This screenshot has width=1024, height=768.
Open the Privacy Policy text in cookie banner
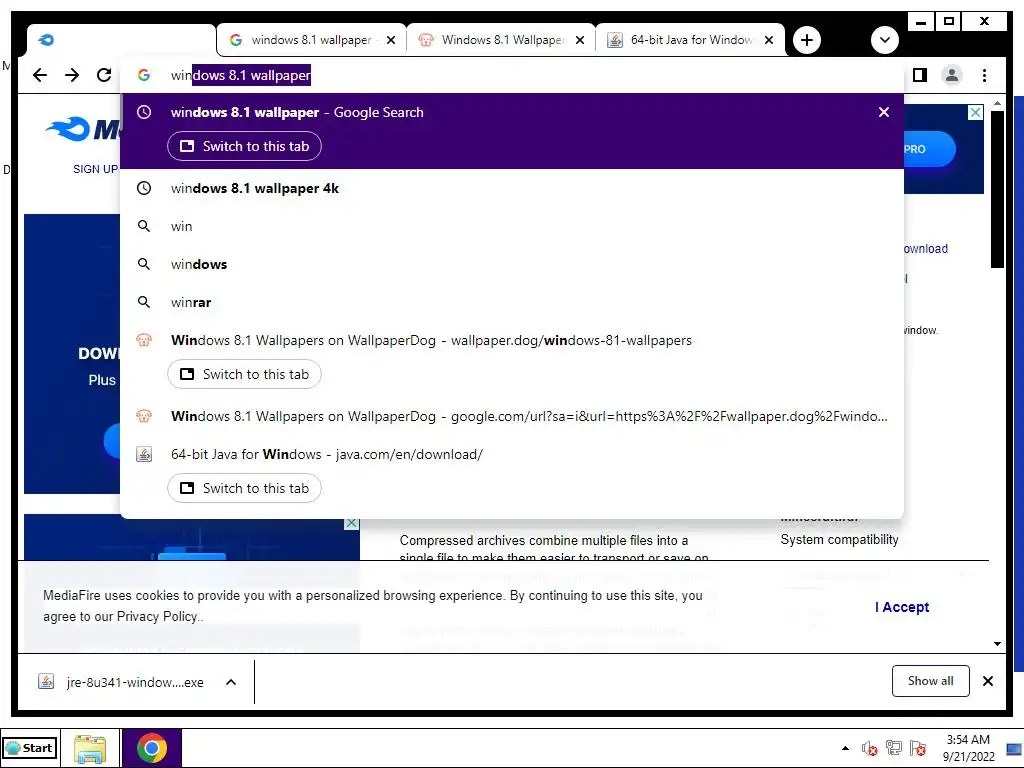pyautogui.click(x=156, y=616)
